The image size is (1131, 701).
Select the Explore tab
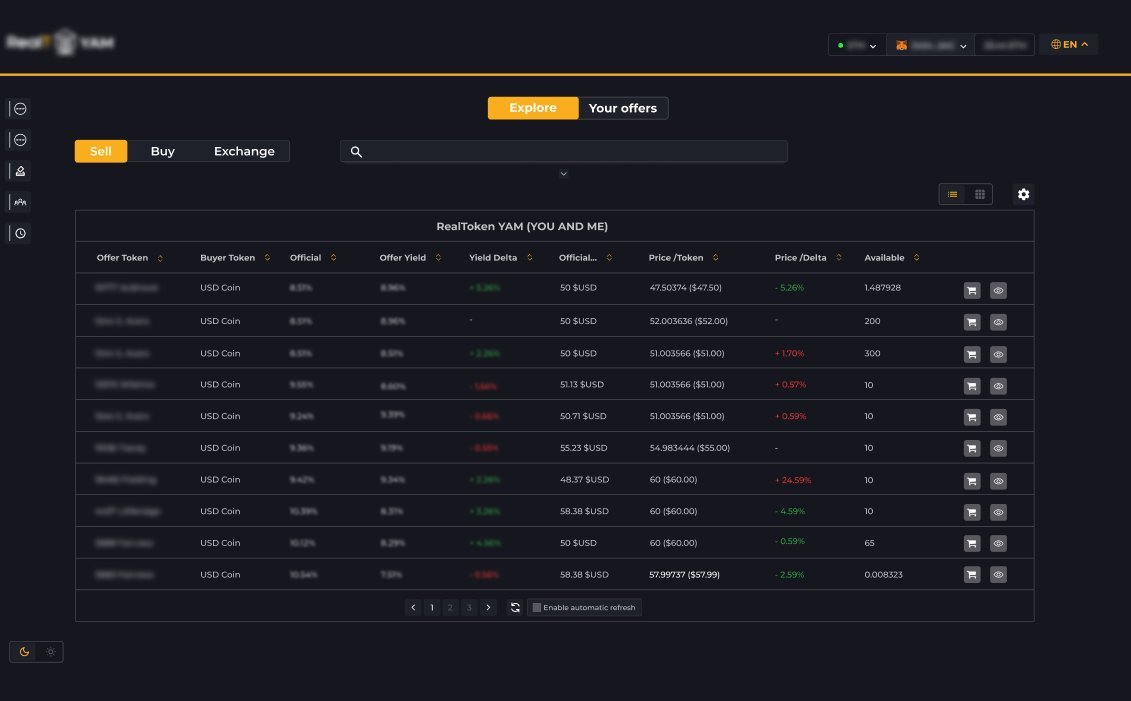point(533,108)
